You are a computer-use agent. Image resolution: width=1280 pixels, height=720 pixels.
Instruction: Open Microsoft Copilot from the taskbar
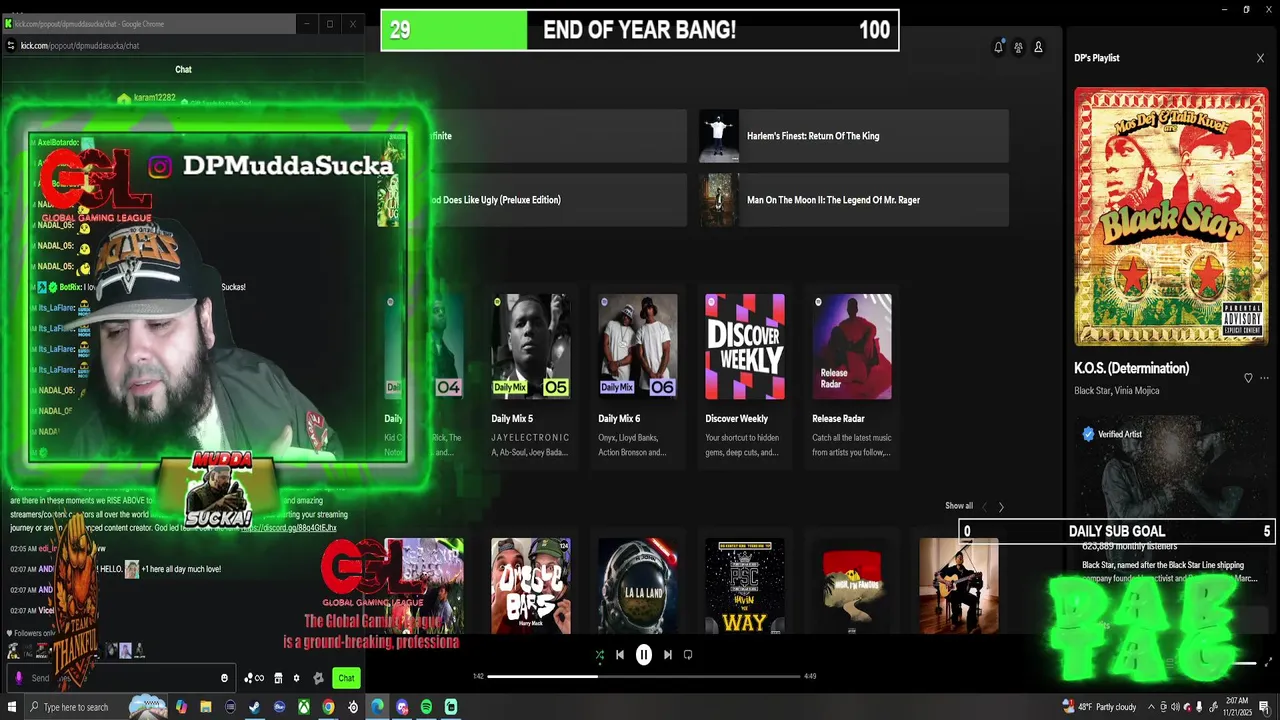pyautogui.click(x=181, y=707)
